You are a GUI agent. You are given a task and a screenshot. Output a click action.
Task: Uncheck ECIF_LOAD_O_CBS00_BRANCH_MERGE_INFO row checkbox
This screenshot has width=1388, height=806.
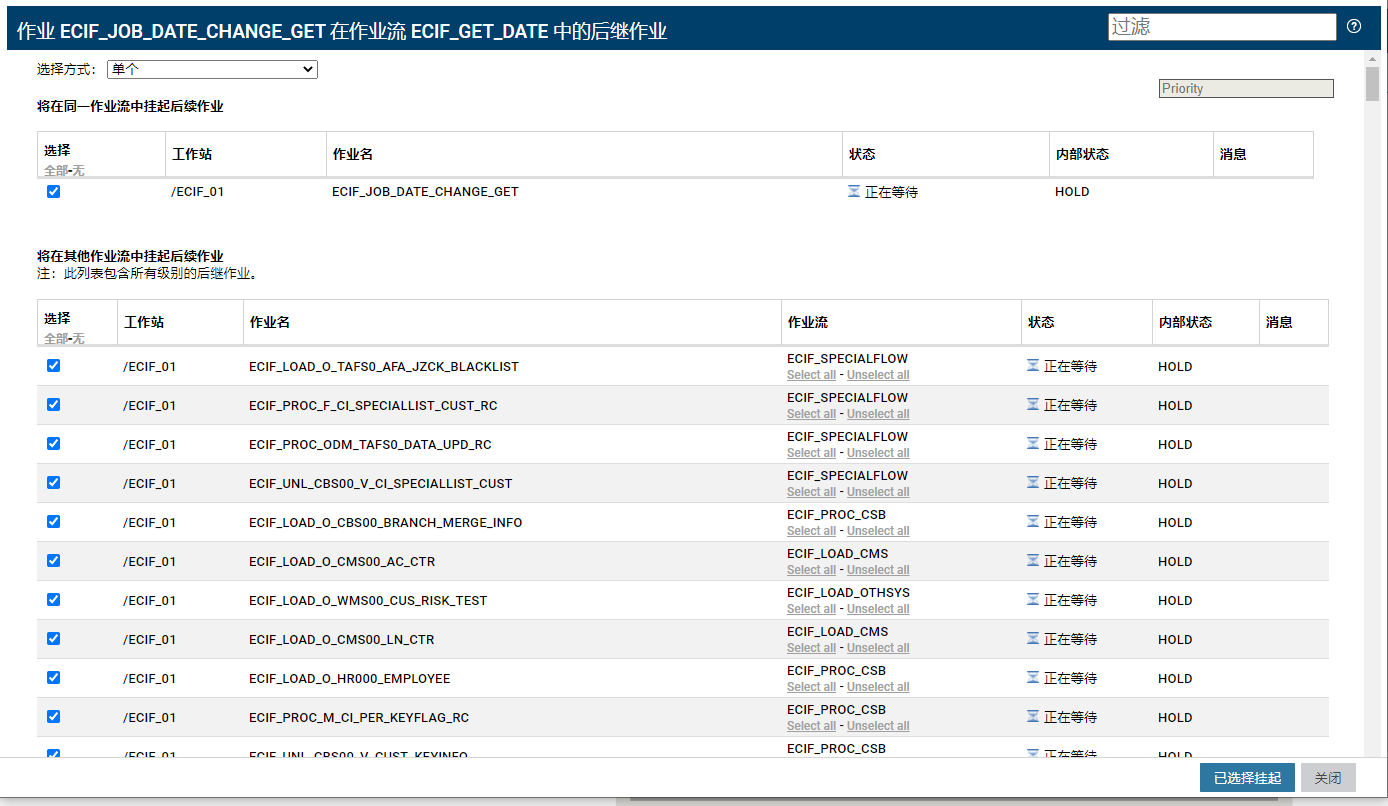[x=53, y=521]
